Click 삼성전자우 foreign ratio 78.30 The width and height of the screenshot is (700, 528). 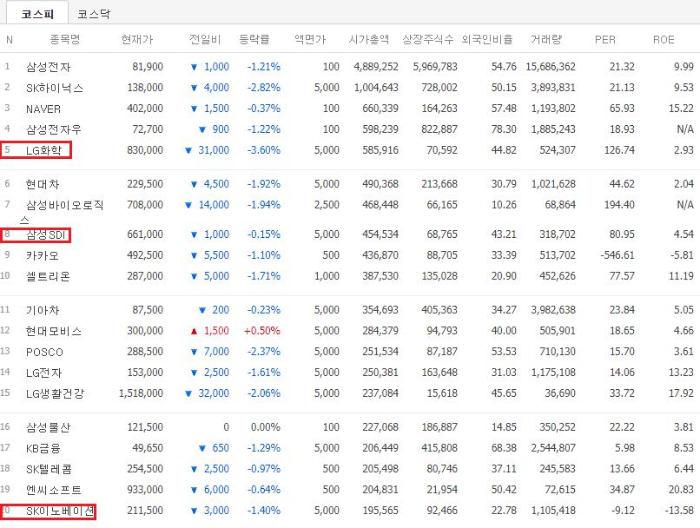[504, 129]
